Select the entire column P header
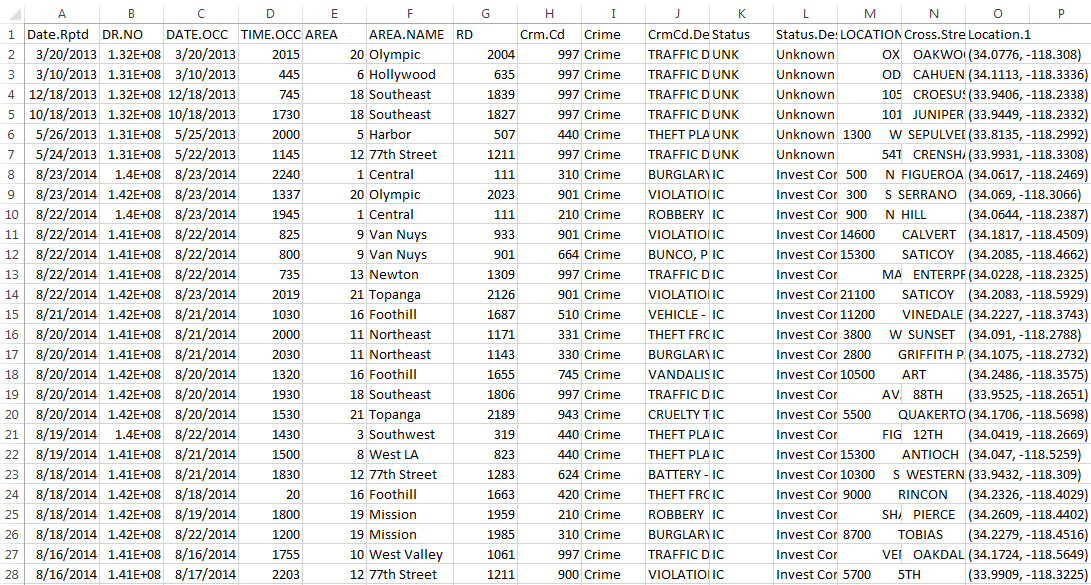1091x585 pixels. pos(1061,13)
